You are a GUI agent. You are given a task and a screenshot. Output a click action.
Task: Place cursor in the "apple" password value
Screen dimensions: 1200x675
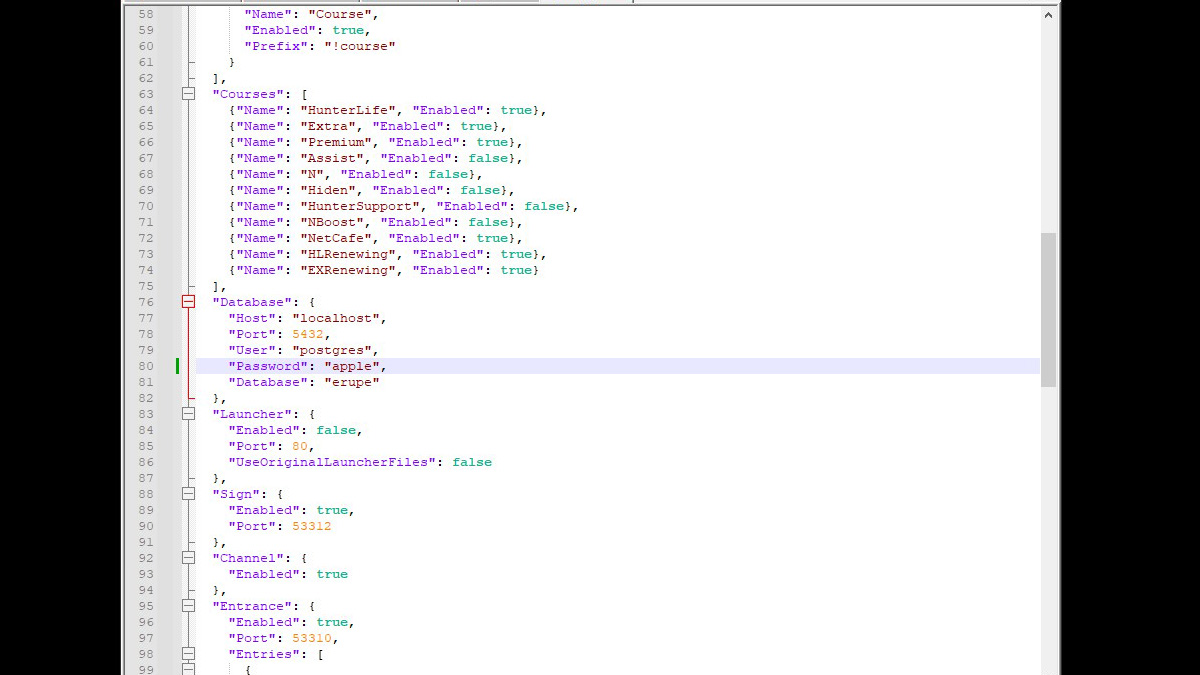[x=360, y=366]
